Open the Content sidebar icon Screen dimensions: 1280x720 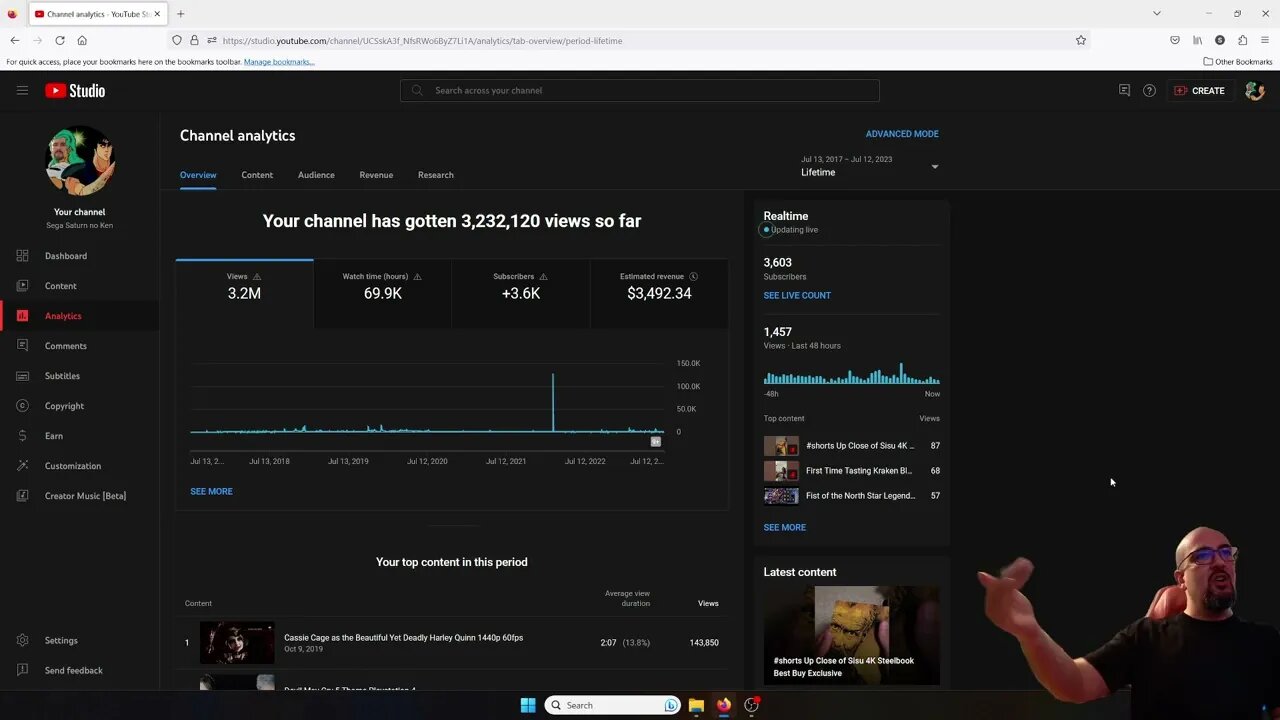22,286
